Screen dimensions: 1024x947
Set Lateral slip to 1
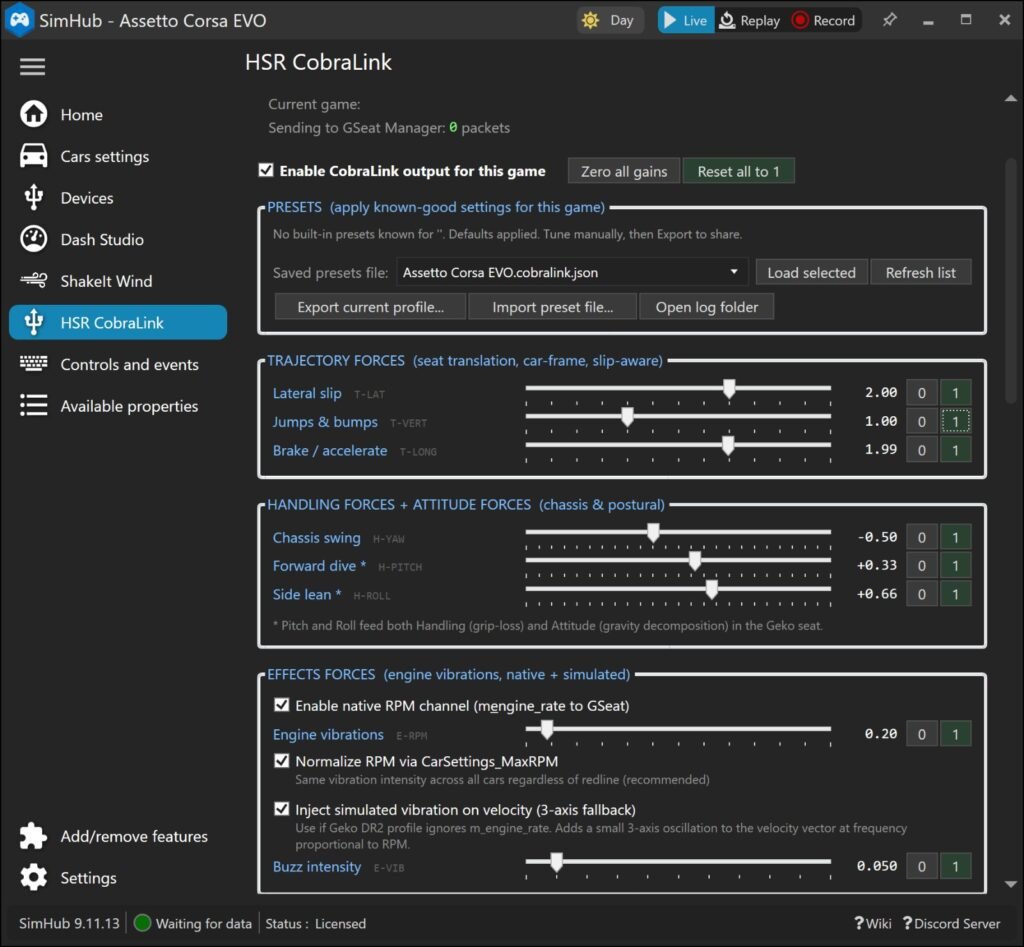tap(955, 393)
